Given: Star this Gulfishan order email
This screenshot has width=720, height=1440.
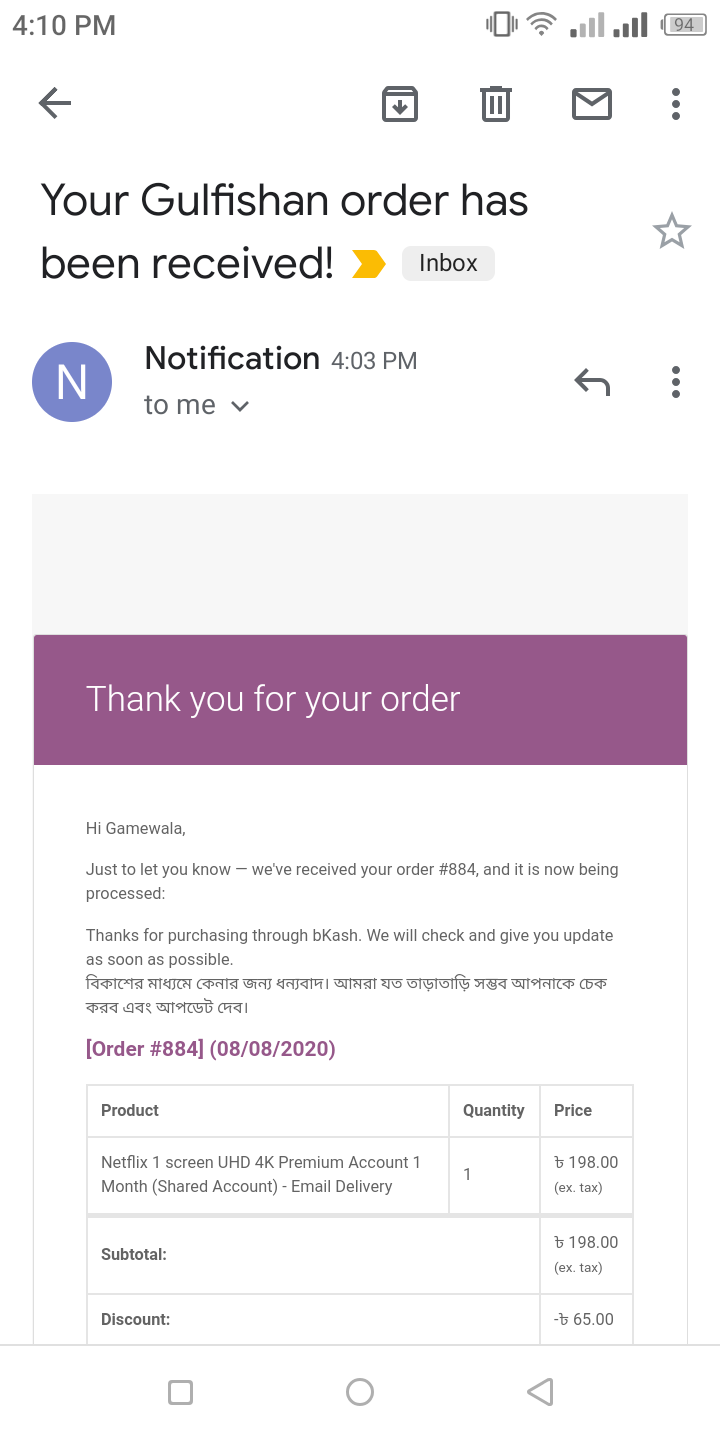Looking at the screenshot, I should [x=672, y=232].
